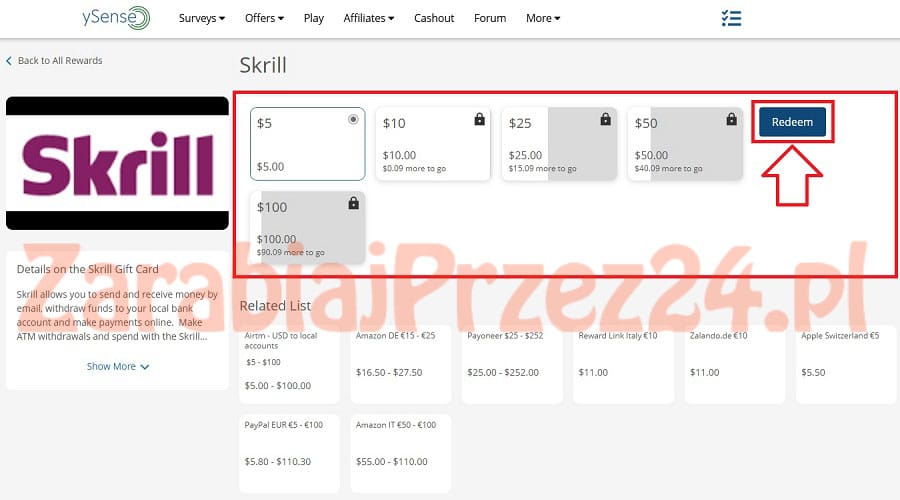Click the lock icon on $100 card
The height and width of the screenshot is (500, 900).
[x=354, y=203]
